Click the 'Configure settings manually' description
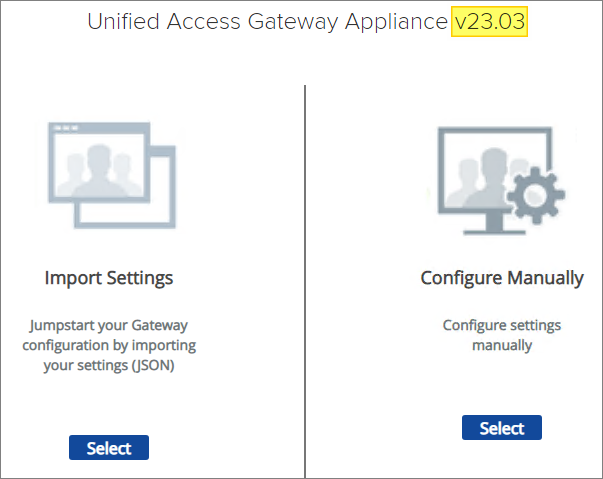603x479 pixels. click(502, 335)
